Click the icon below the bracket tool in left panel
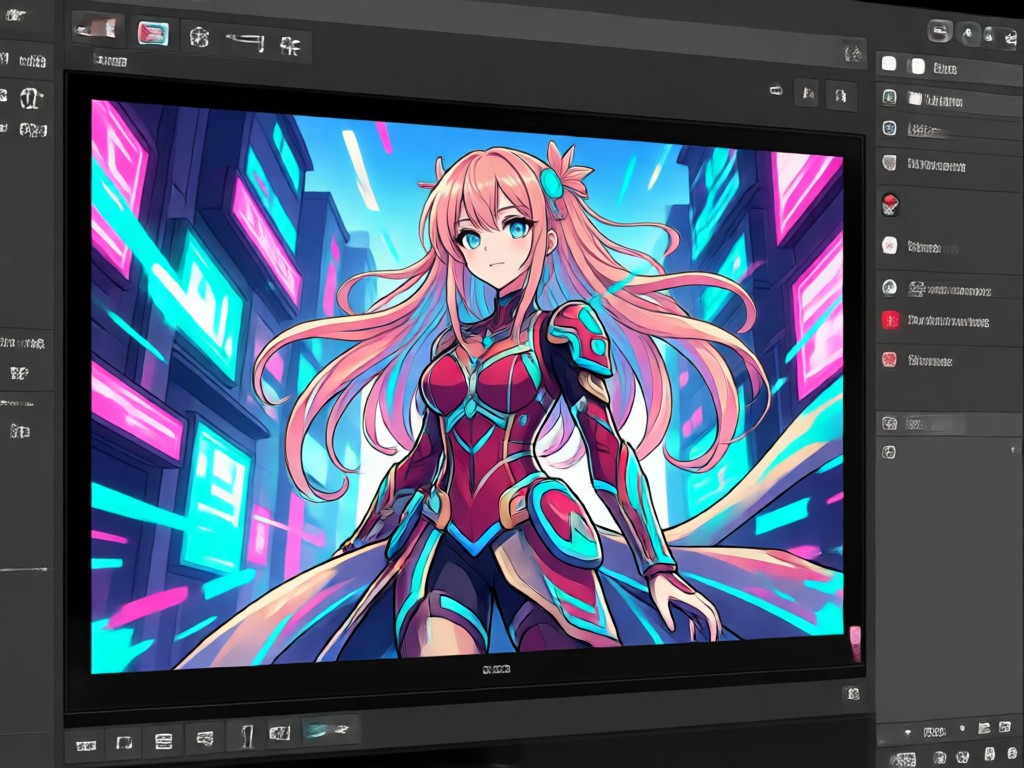This screenshot has height=768, width=1024. click(33, 130)
